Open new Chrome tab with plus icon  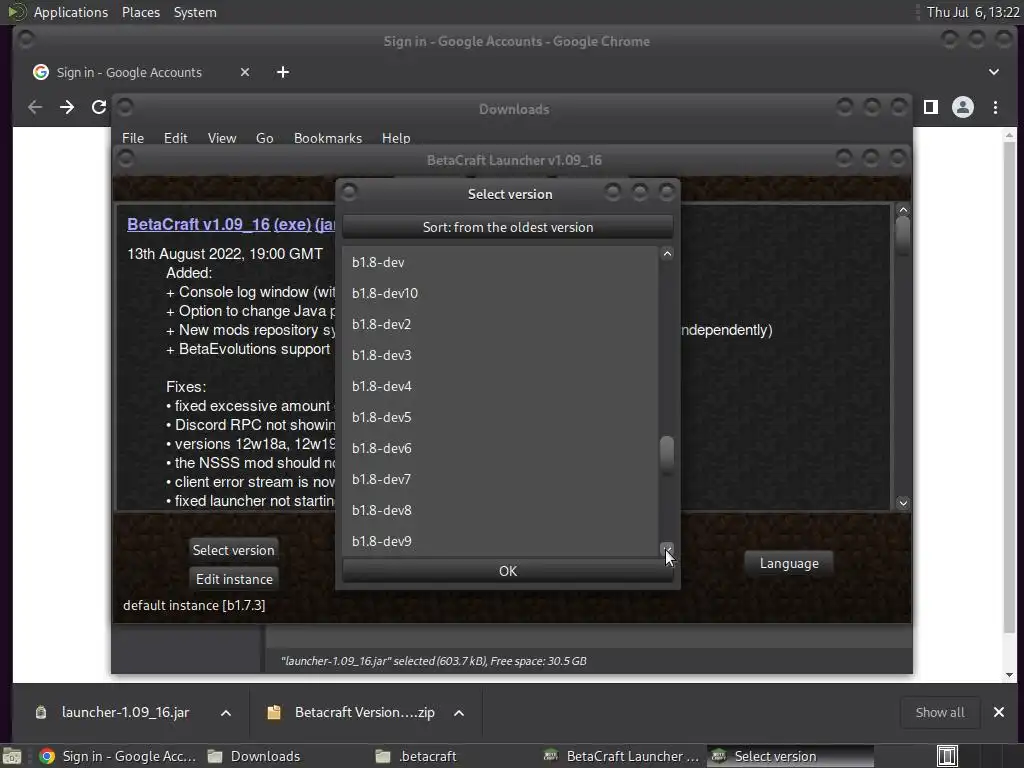283,72
